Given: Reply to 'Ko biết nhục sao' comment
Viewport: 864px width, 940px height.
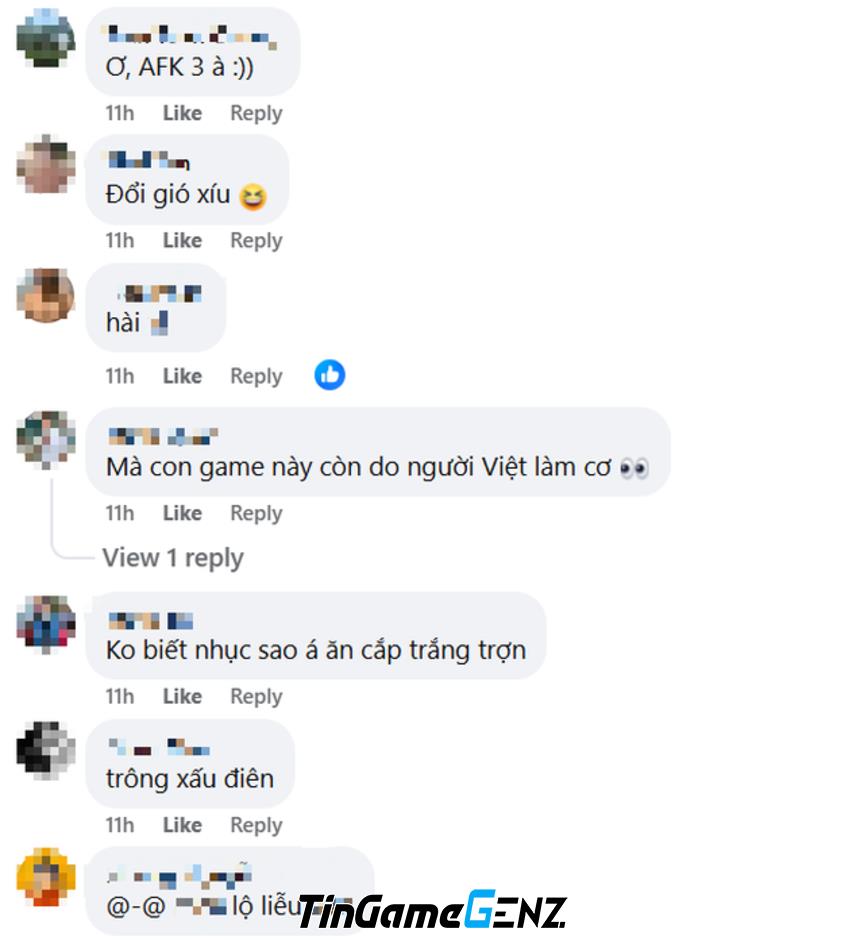Looking at the screenshot, I should (x=256, y=697).
